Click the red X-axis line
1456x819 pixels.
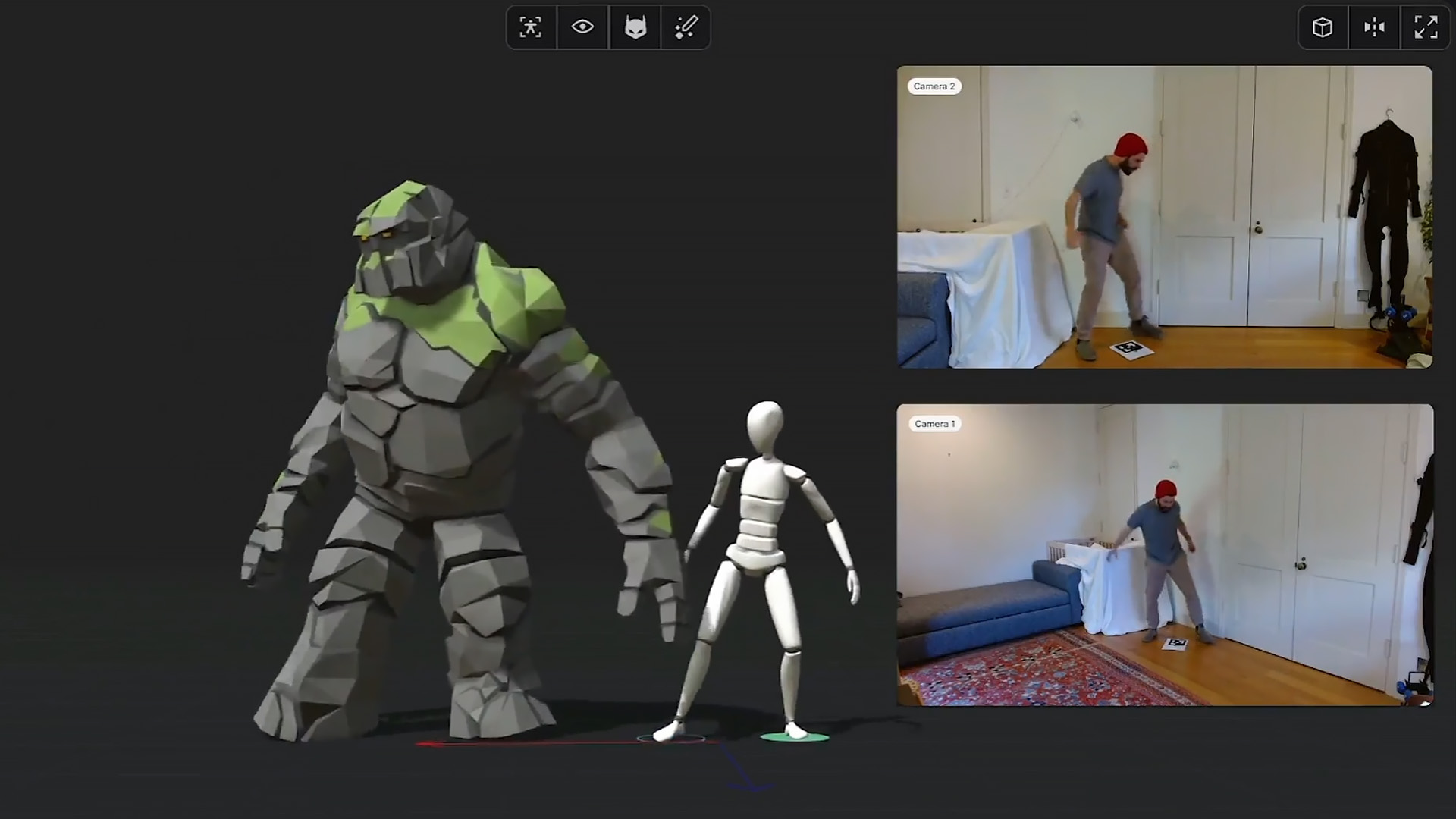click(531, 743)
